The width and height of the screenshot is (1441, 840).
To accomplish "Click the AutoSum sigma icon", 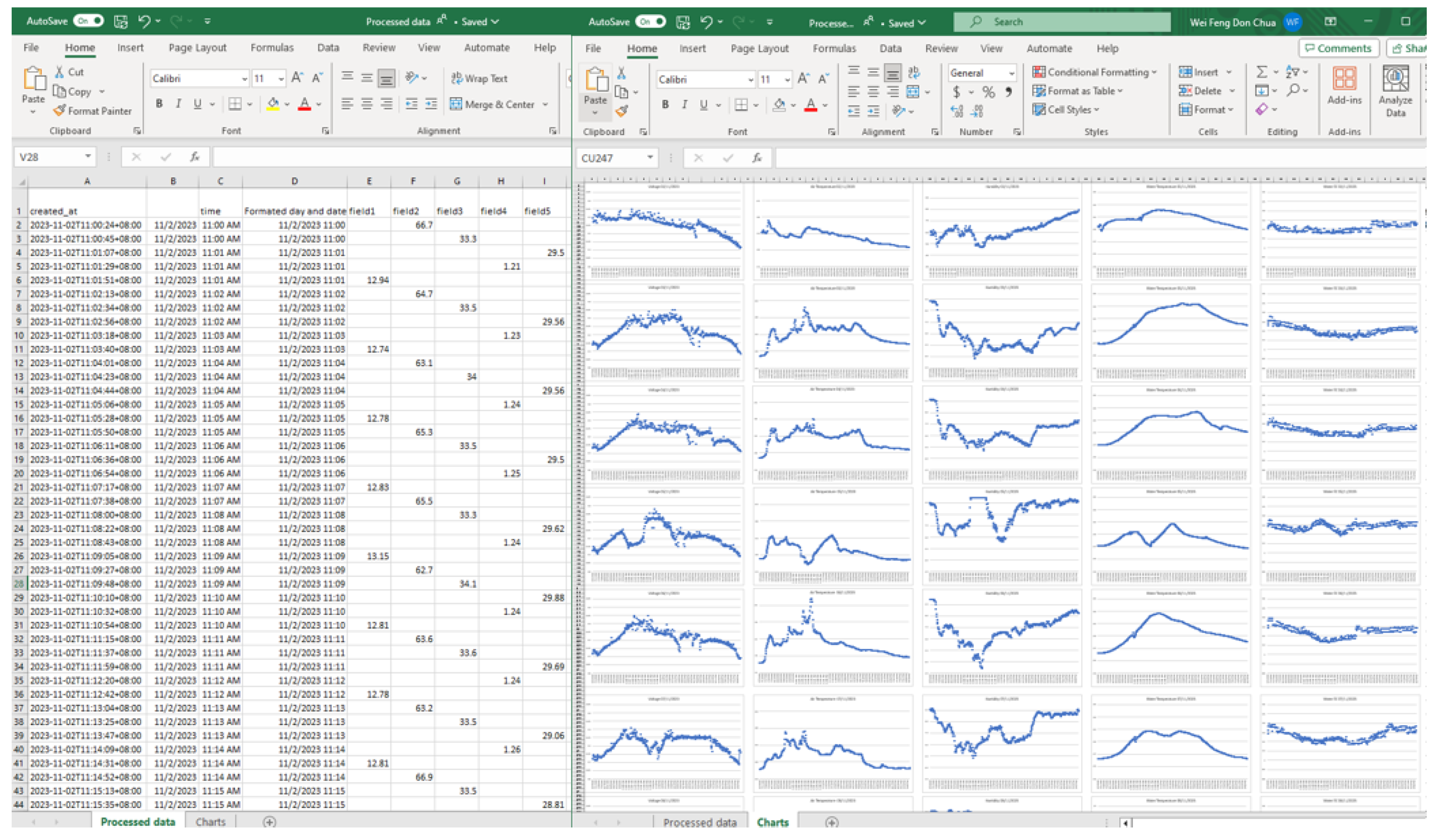I will click(x=1261, y=72).
